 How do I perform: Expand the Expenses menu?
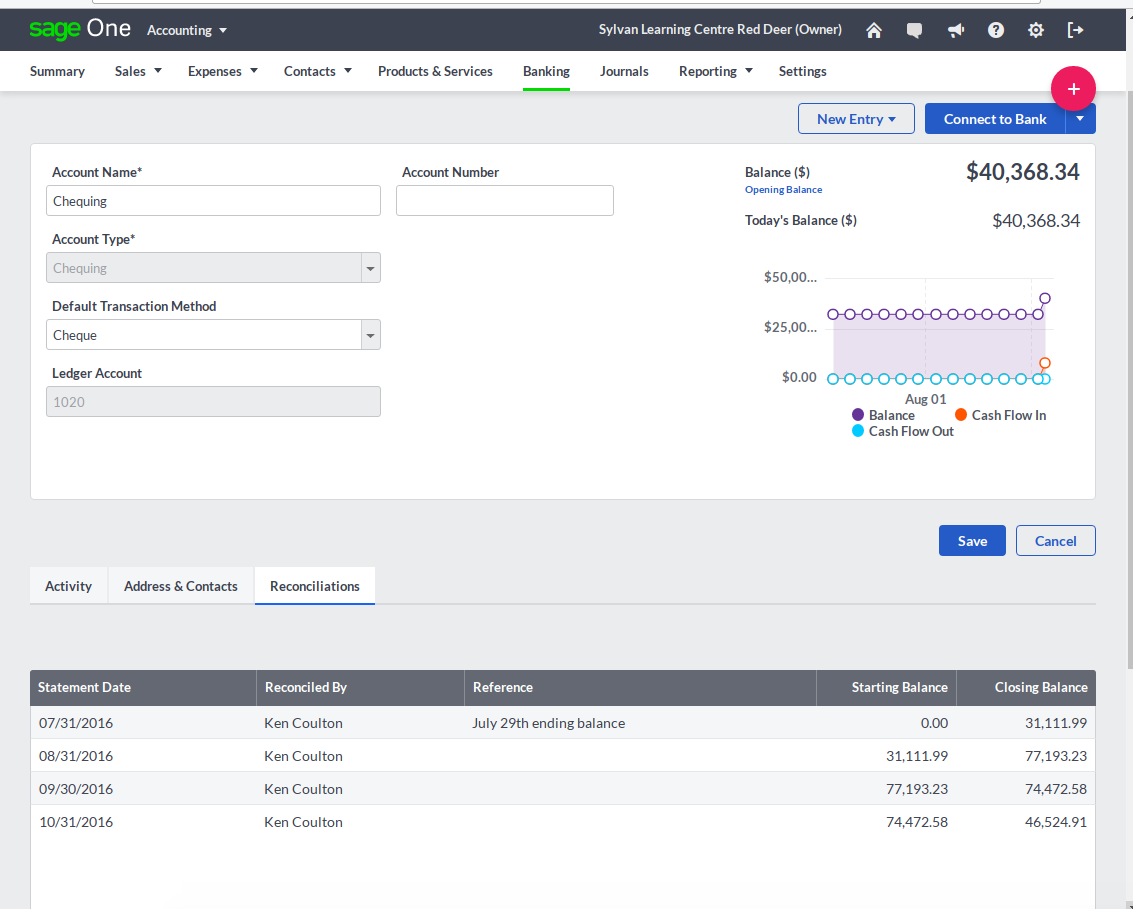pyautogui.click(x=223, y=71)
